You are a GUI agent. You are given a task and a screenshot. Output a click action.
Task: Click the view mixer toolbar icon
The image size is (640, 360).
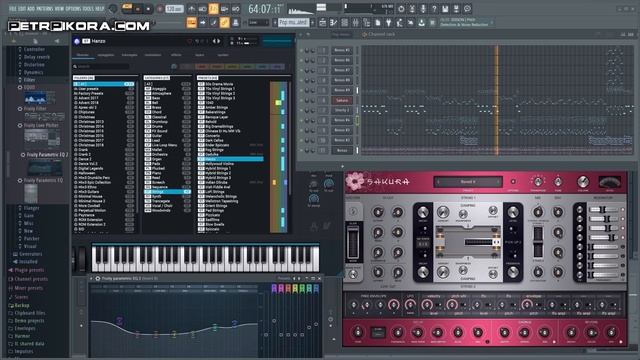coord(356,23)
